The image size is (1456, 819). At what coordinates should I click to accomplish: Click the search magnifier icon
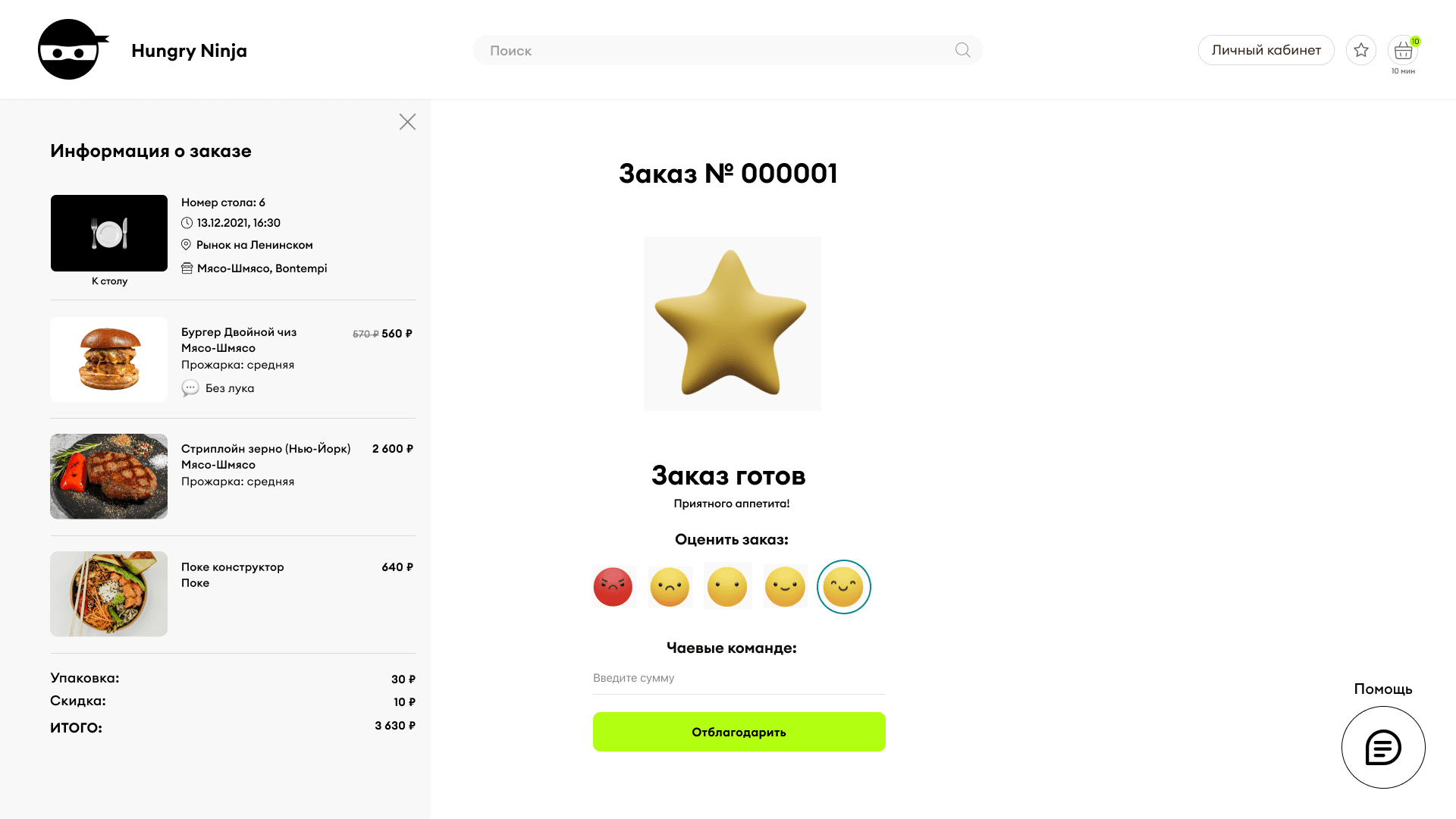pyautogui.click(x=962, y=50)
